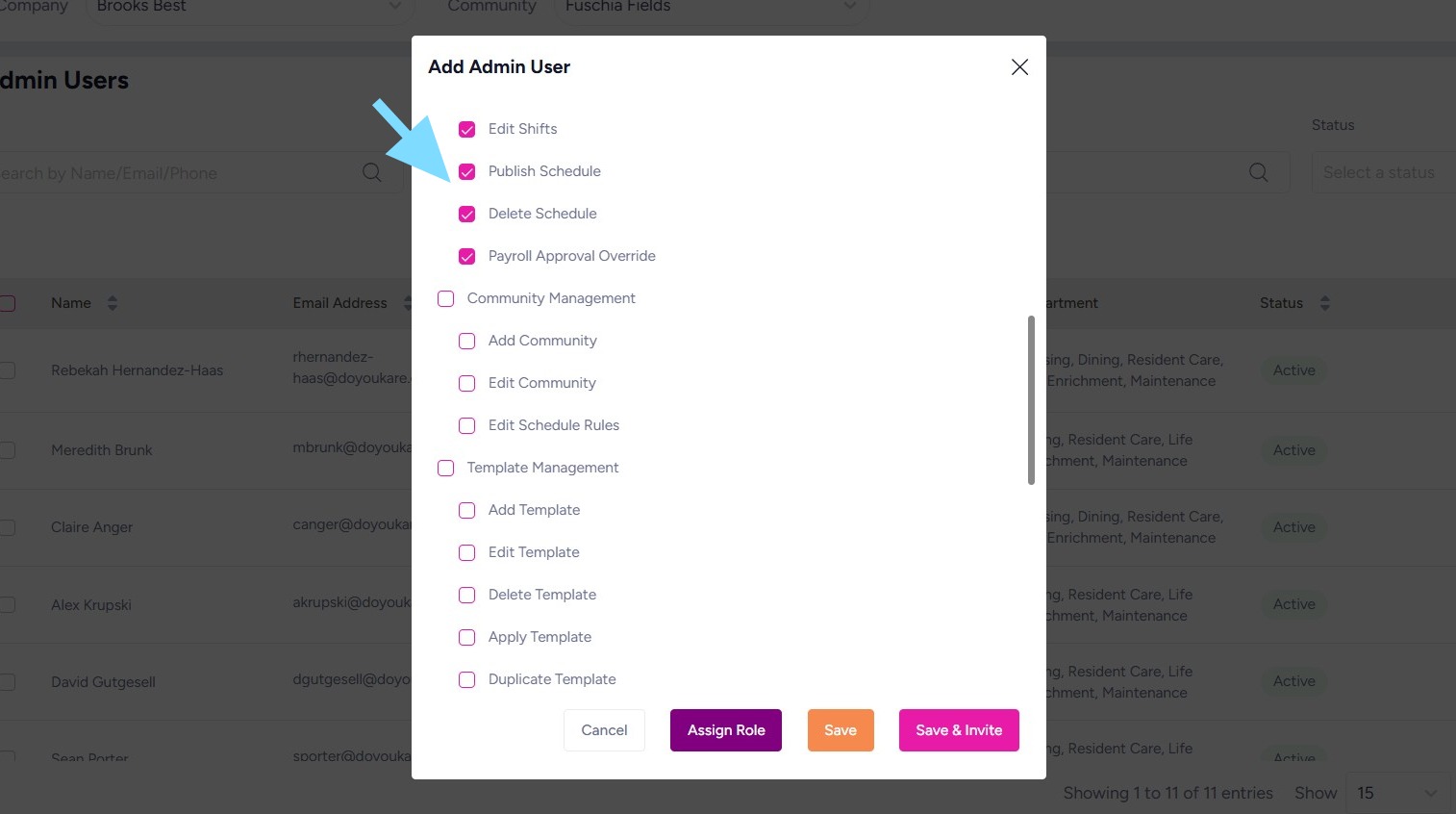Open the Company dropdown showing Brooks Best
This screenshot has height=814, width=1456.
tap(250, 8)
